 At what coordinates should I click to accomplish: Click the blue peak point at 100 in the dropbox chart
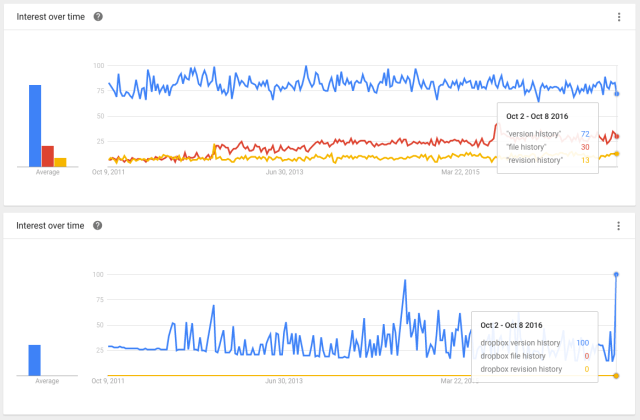(616, 274)
